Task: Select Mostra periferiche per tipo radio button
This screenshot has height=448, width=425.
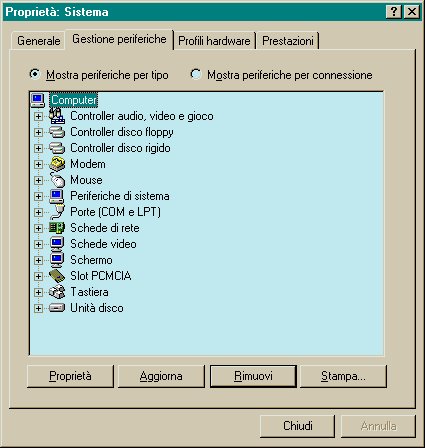Action: 34,74
